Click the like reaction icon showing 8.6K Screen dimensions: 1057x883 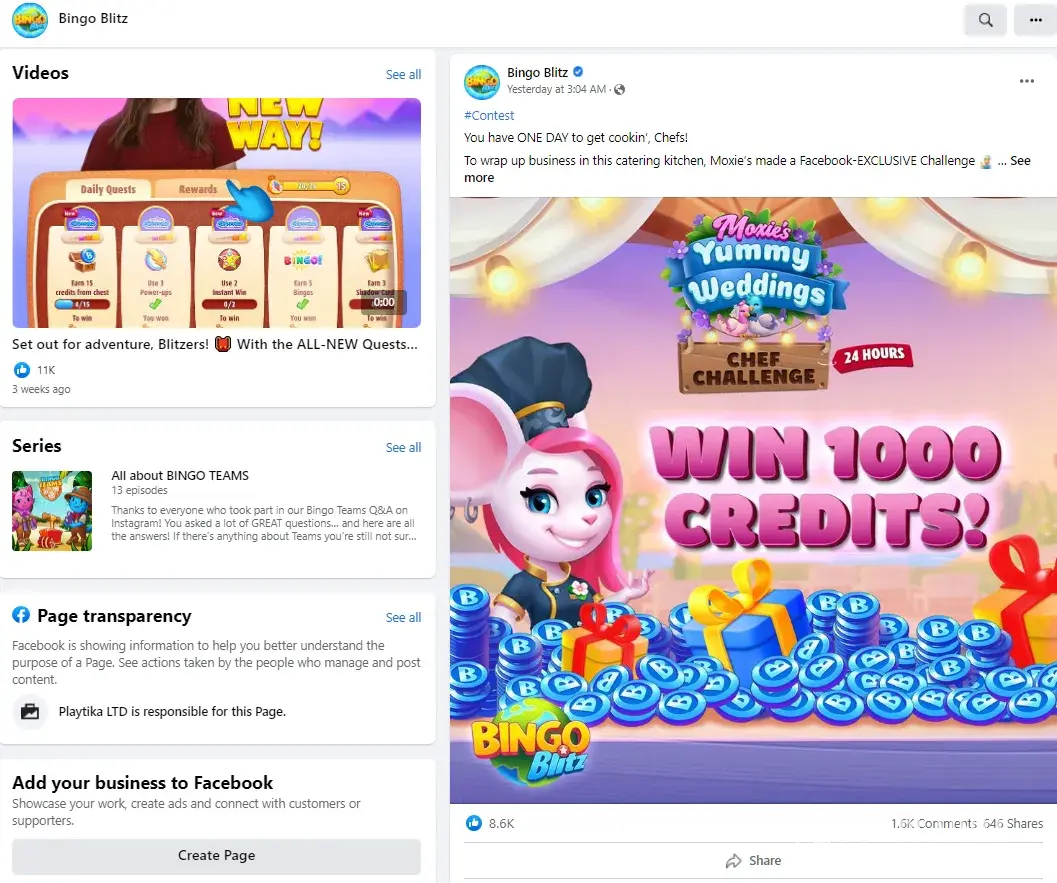coord(474,823)
